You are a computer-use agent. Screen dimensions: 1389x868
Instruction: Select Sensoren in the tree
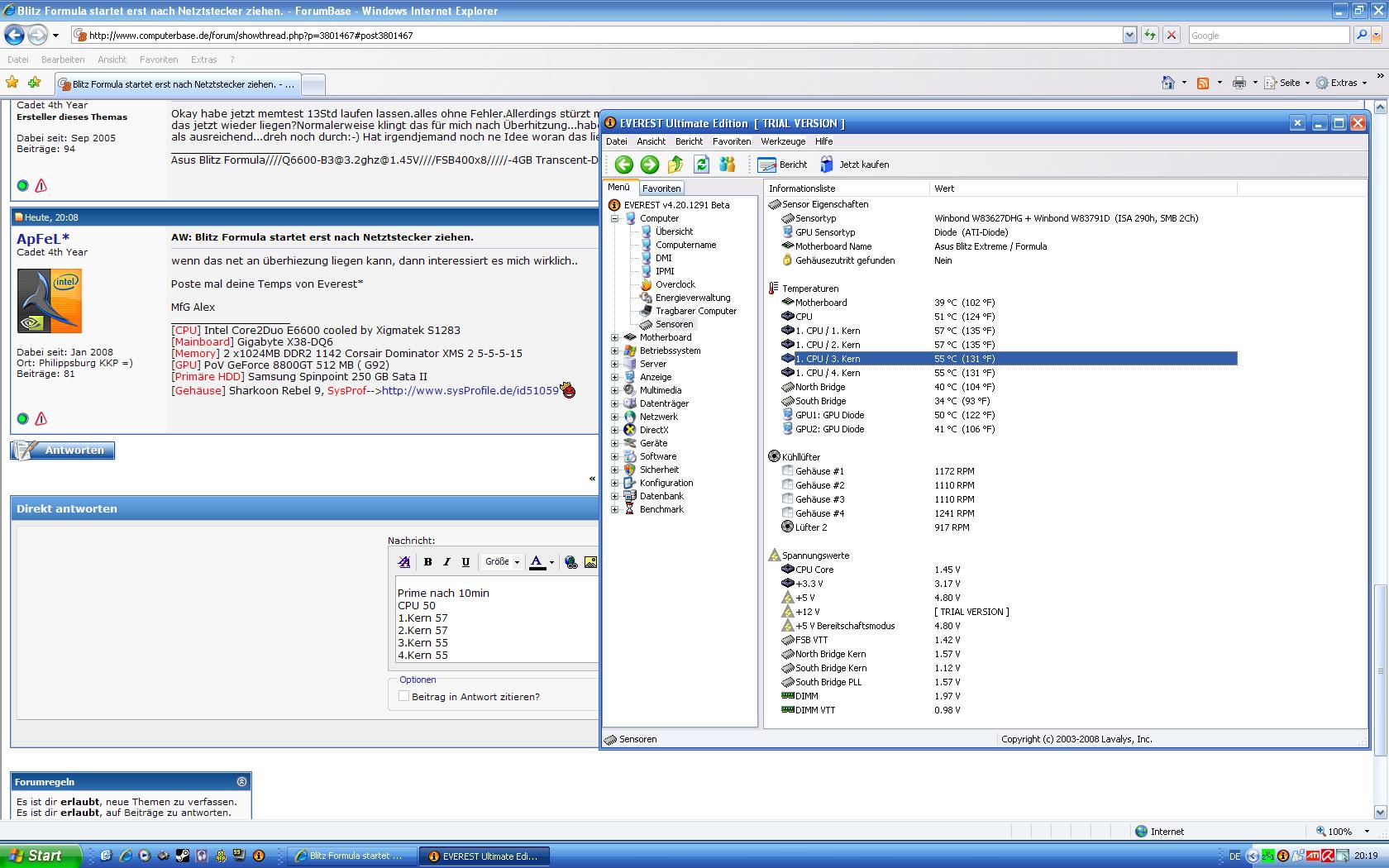point(674,324)
